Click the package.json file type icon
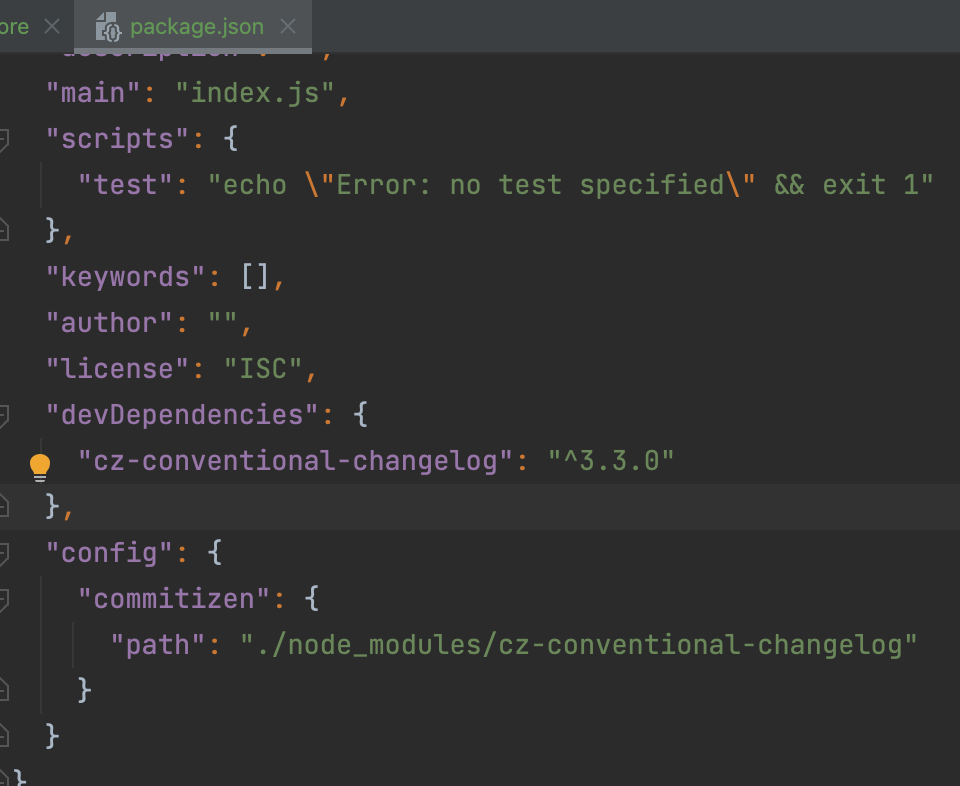This screenshot has height=786, width=960. (x=108, y=28)
